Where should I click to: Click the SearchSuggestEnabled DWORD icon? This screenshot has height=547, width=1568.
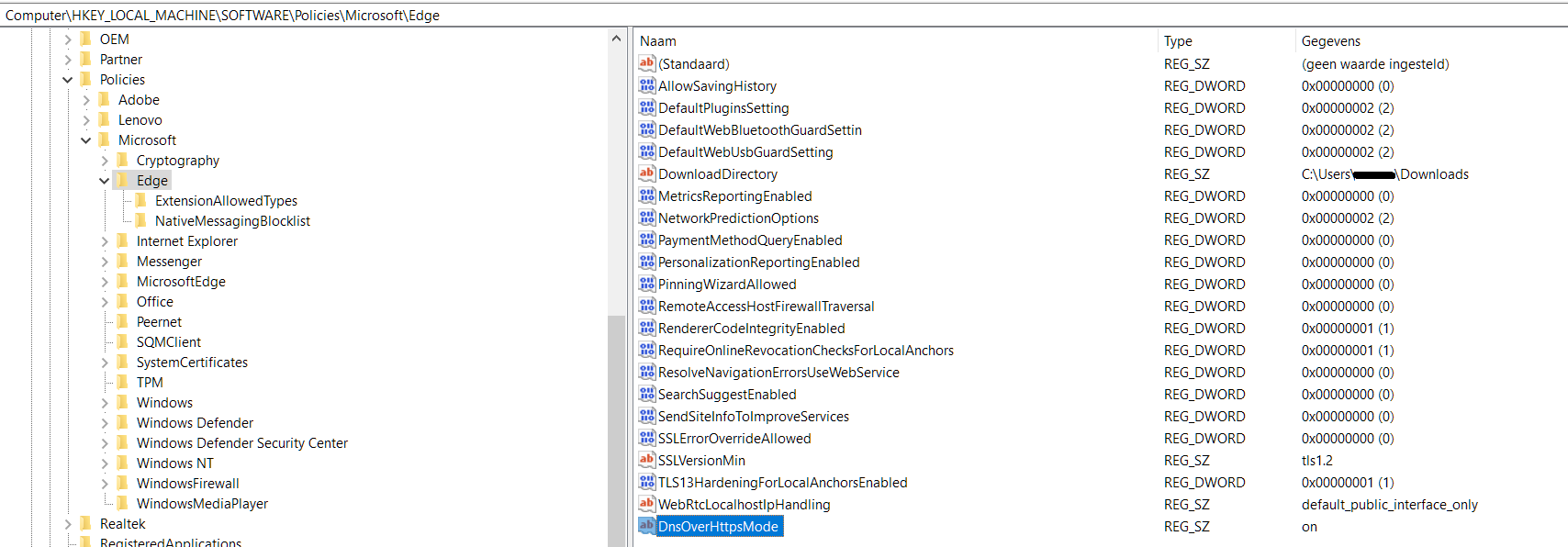pos(647,394)
